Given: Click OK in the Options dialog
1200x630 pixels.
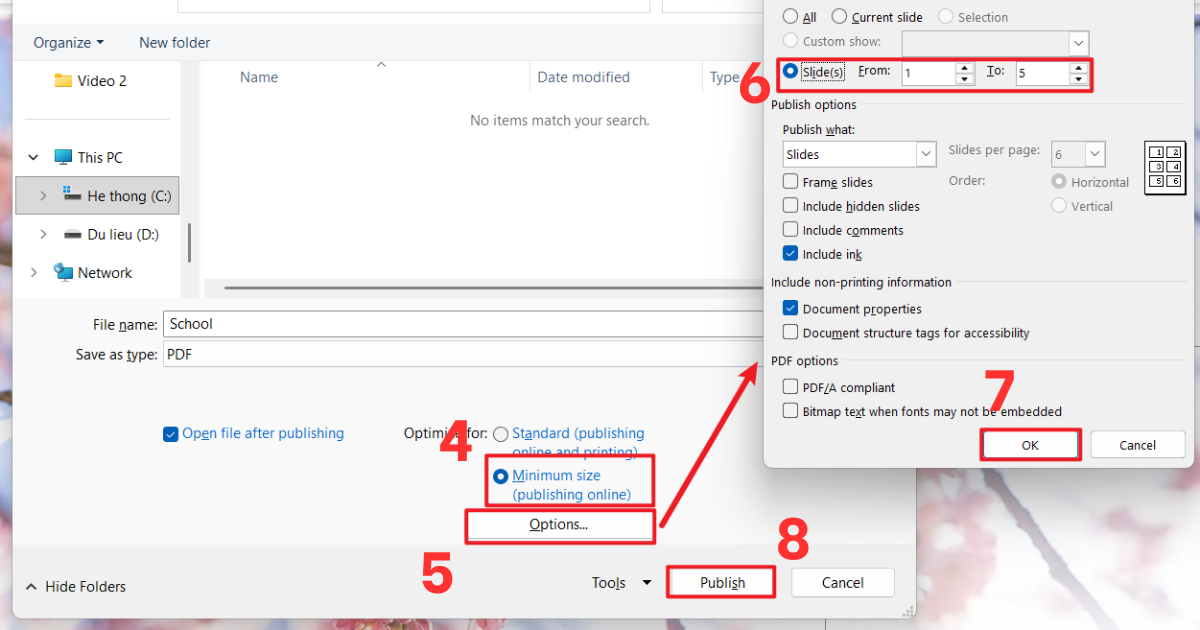Looking at the screenshot, I should [x=1031, y=445].
